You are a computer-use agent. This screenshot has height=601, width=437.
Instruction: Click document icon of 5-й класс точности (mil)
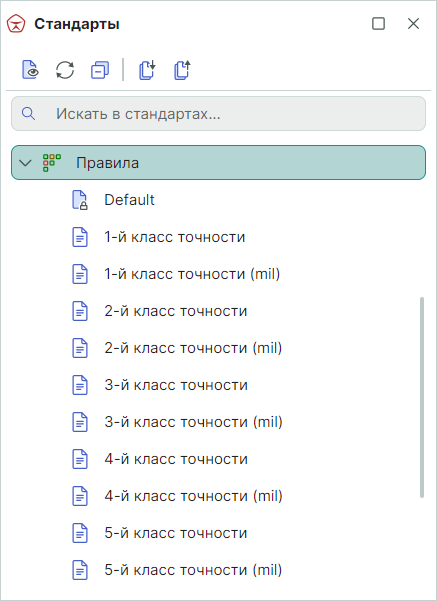80,570
